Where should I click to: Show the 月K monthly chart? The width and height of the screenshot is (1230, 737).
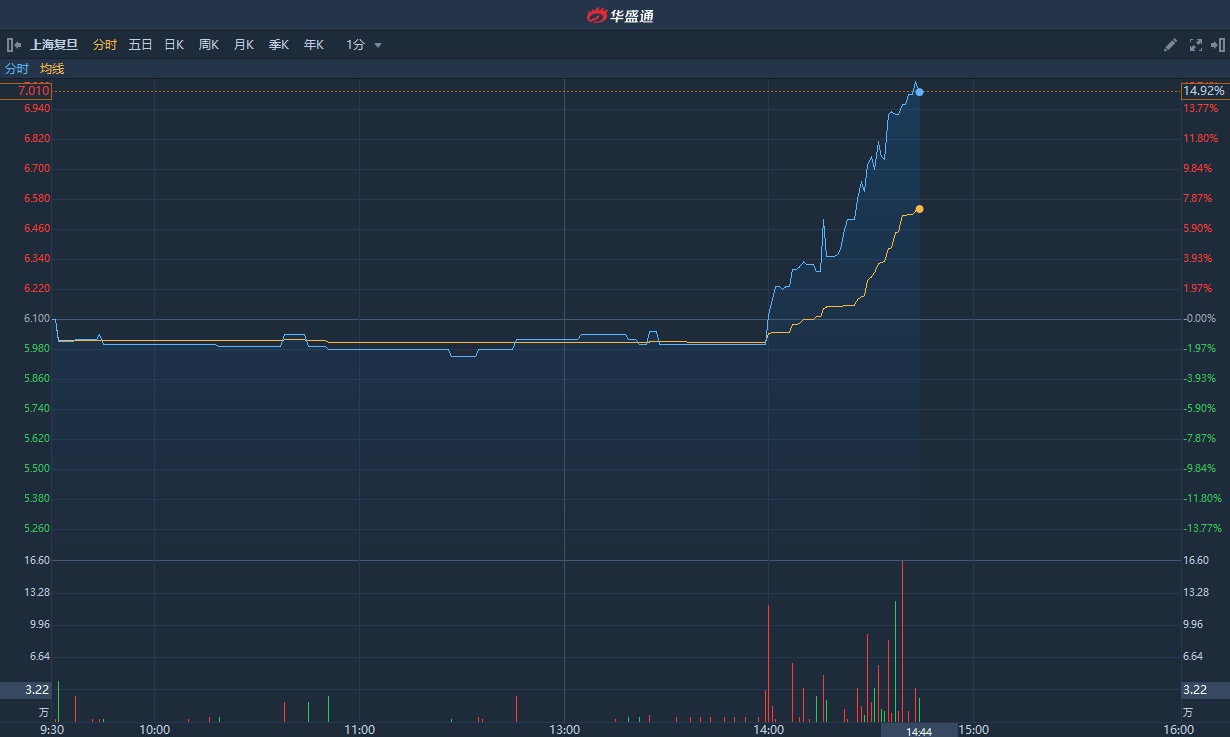click(244, 45)
